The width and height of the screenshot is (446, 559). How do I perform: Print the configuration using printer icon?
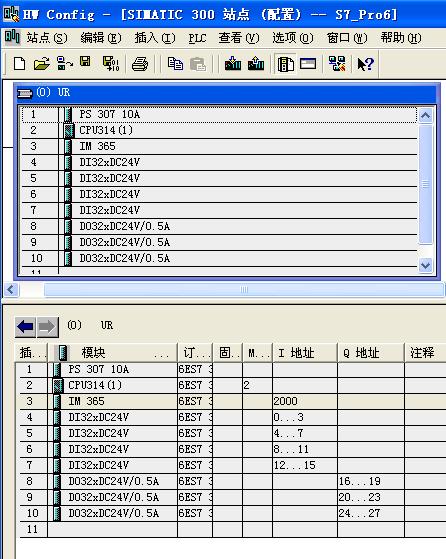[140, 64]
